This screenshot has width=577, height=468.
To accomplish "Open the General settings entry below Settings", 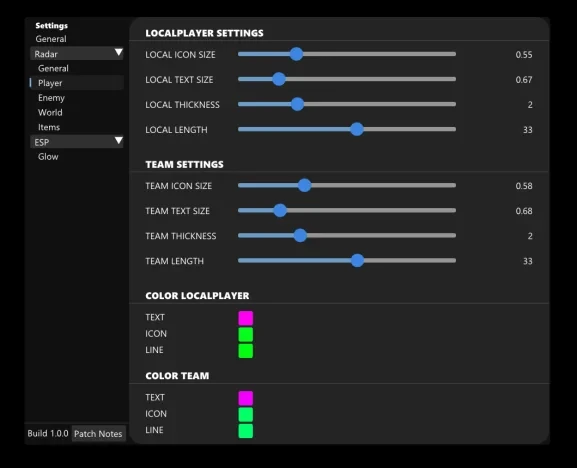I will tap(51, 39).
